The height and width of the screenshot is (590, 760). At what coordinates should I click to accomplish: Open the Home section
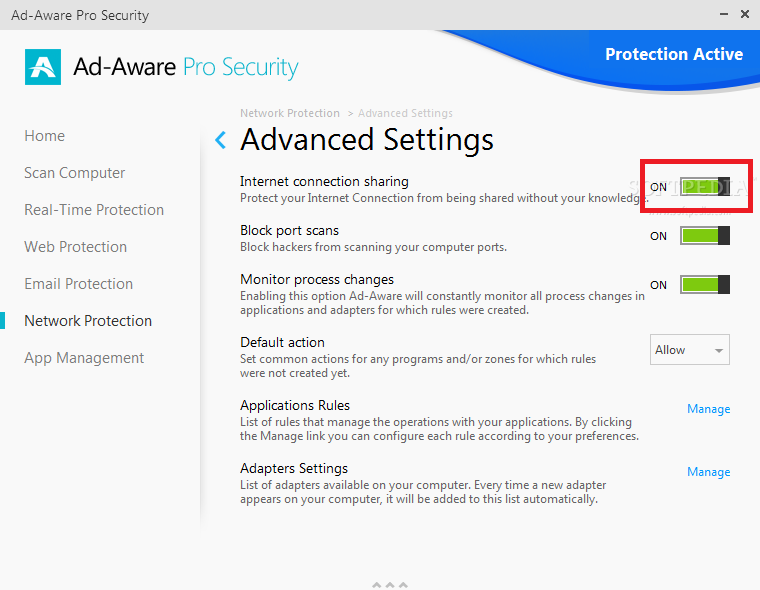(x=44, y=136)
